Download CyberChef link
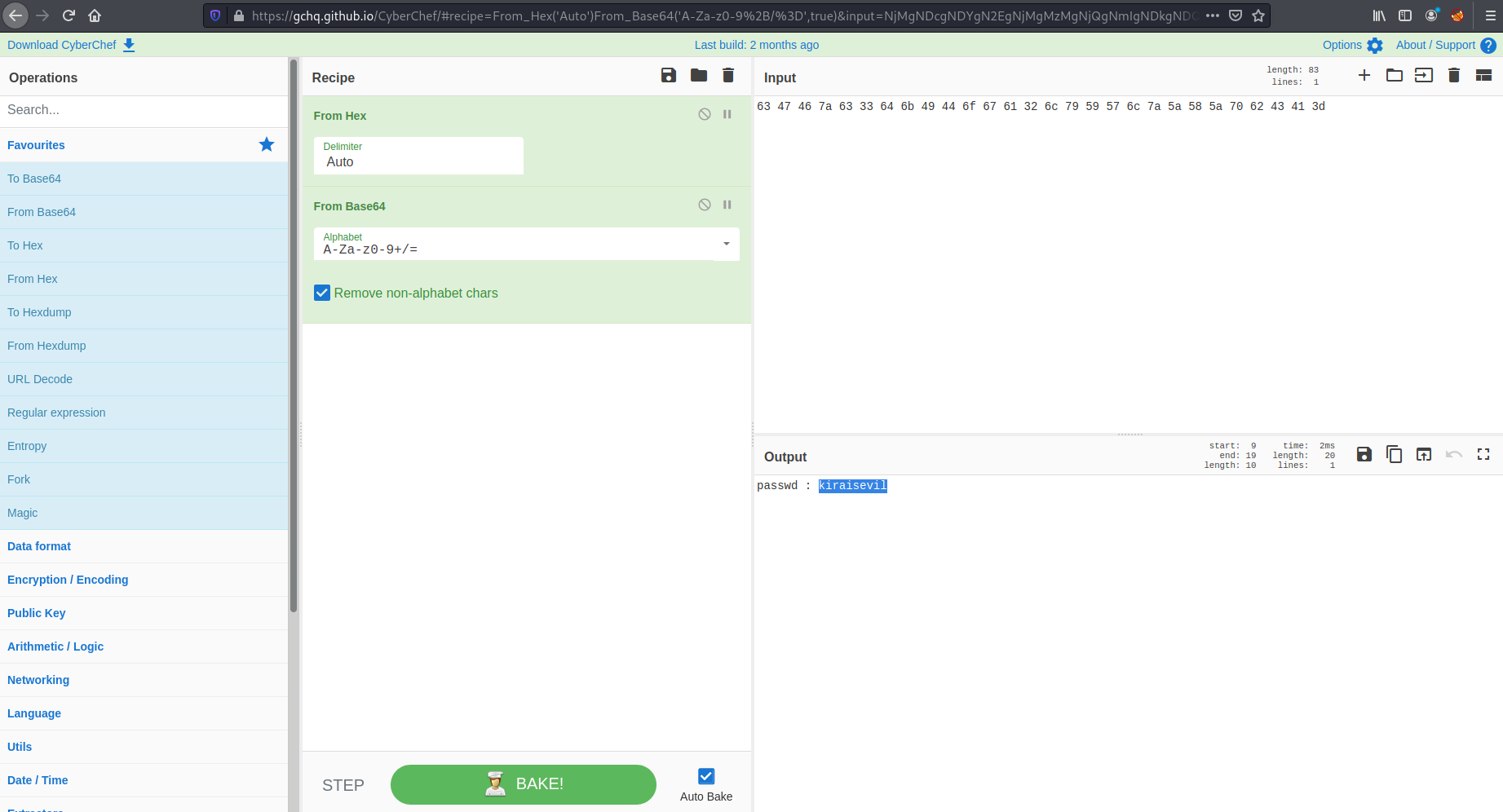Viewport: 1503px width, 812px height. tap(71, 45)
